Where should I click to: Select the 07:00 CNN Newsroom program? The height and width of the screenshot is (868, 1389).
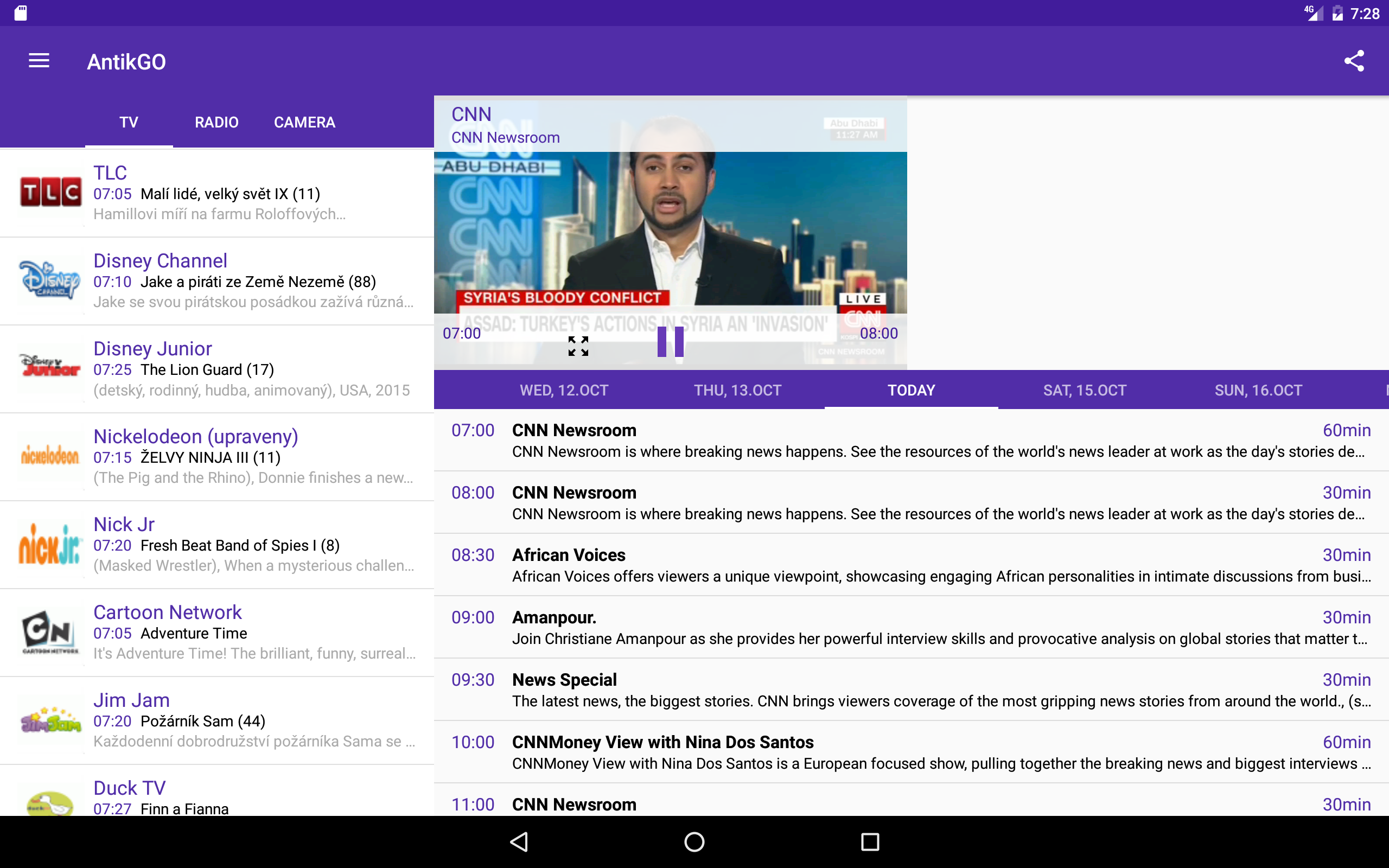click(x=912, y=441)
